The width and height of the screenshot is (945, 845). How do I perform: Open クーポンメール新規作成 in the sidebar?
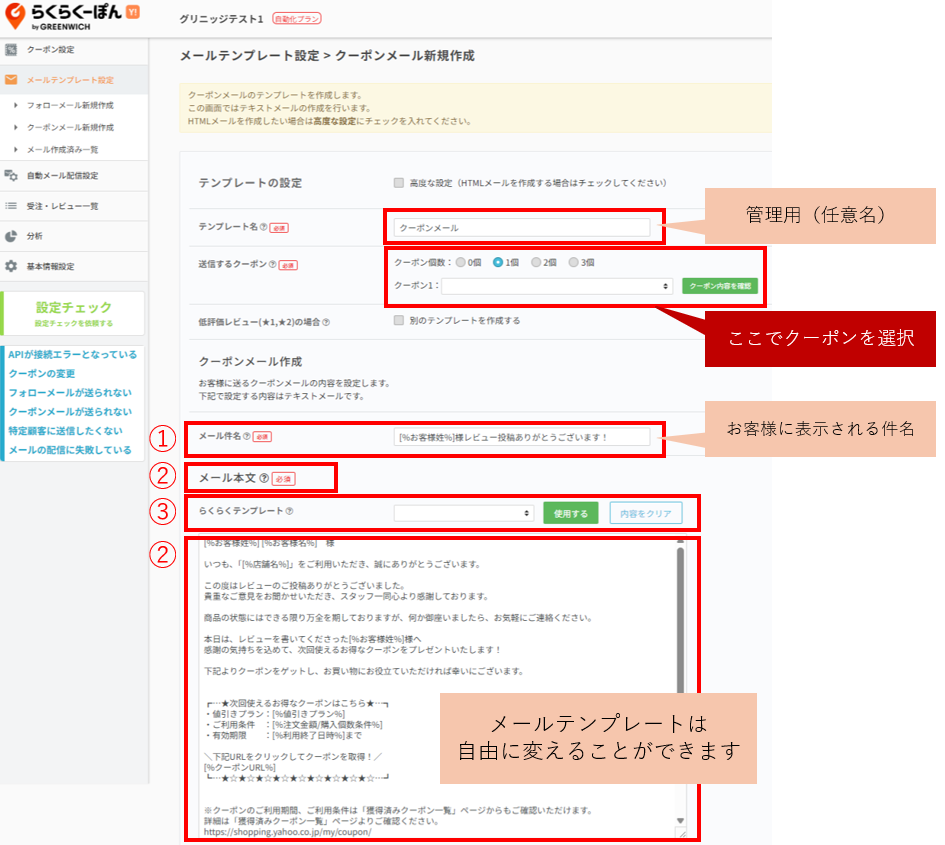(x=69, y=128)
